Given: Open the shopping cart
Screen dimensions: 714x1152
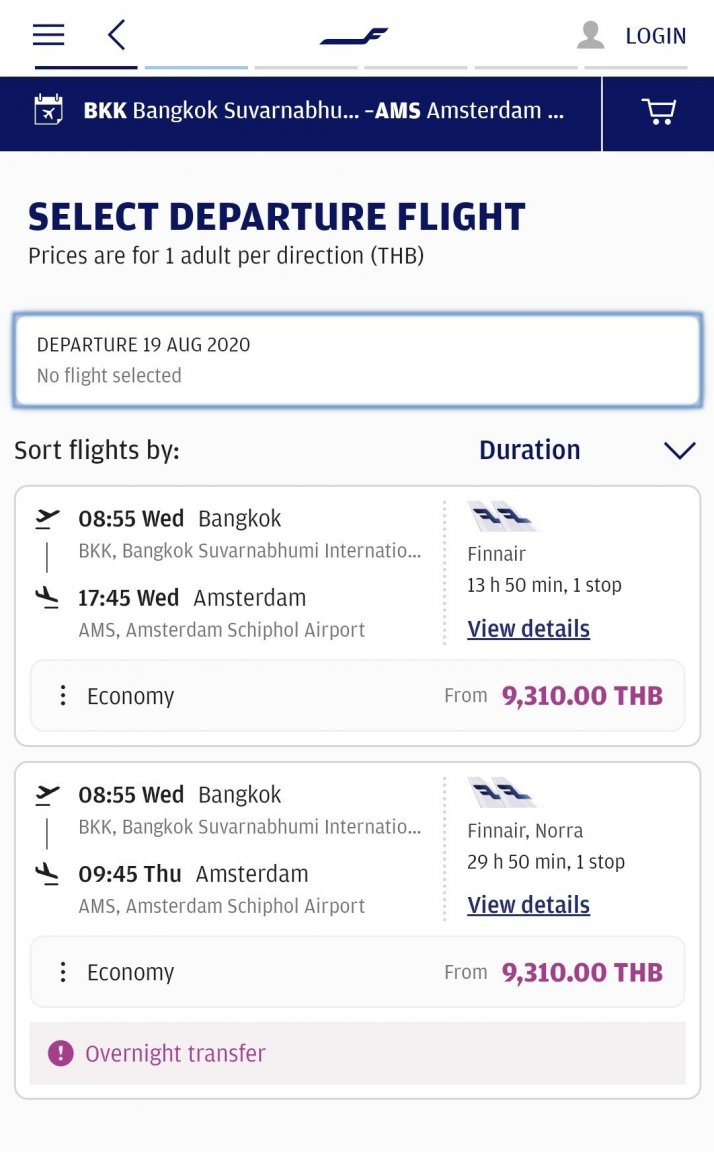Looking at the screenshot, I should (x=658, y=111).
